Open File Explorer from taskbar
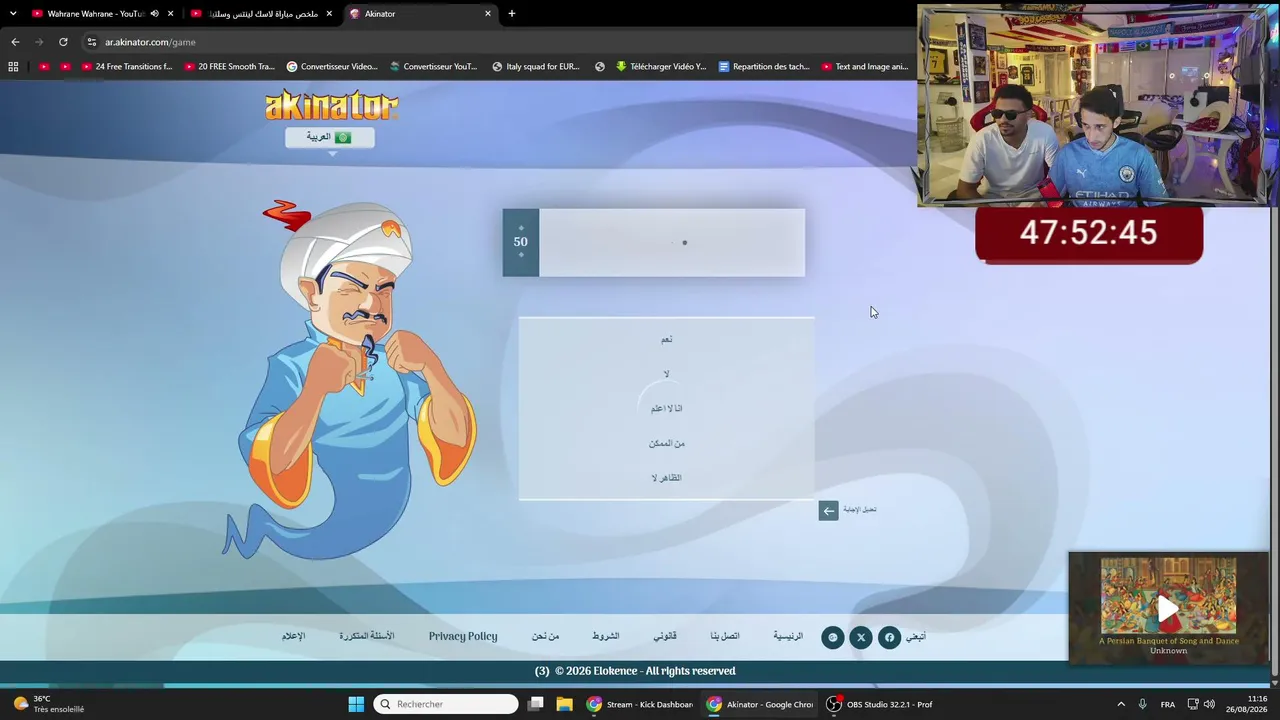Image resolution: width=1280 pixels, height=720 pixels. coord(564,704)
